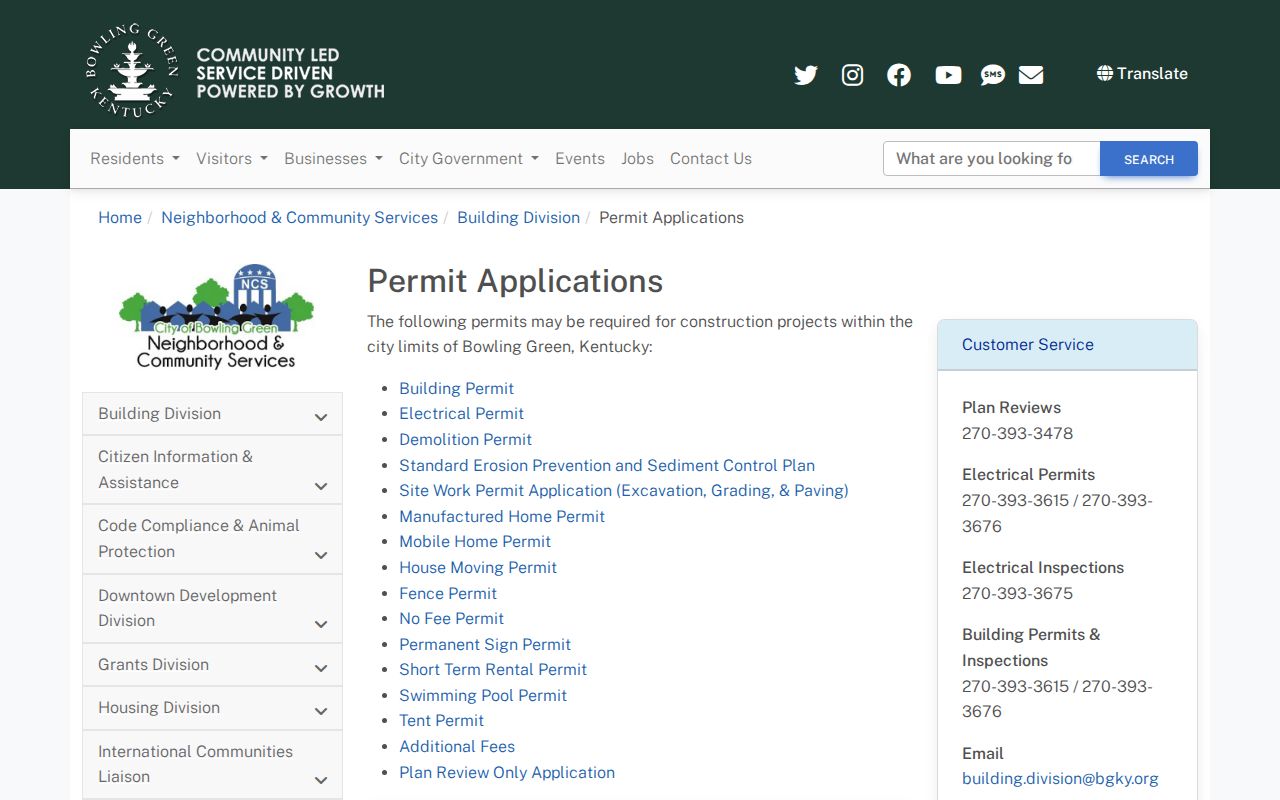The width and height of the screenshot is (1280, 800).
Task: Expand Code Compliance & Animal Protection section
Action: click(x=212, y=539)
